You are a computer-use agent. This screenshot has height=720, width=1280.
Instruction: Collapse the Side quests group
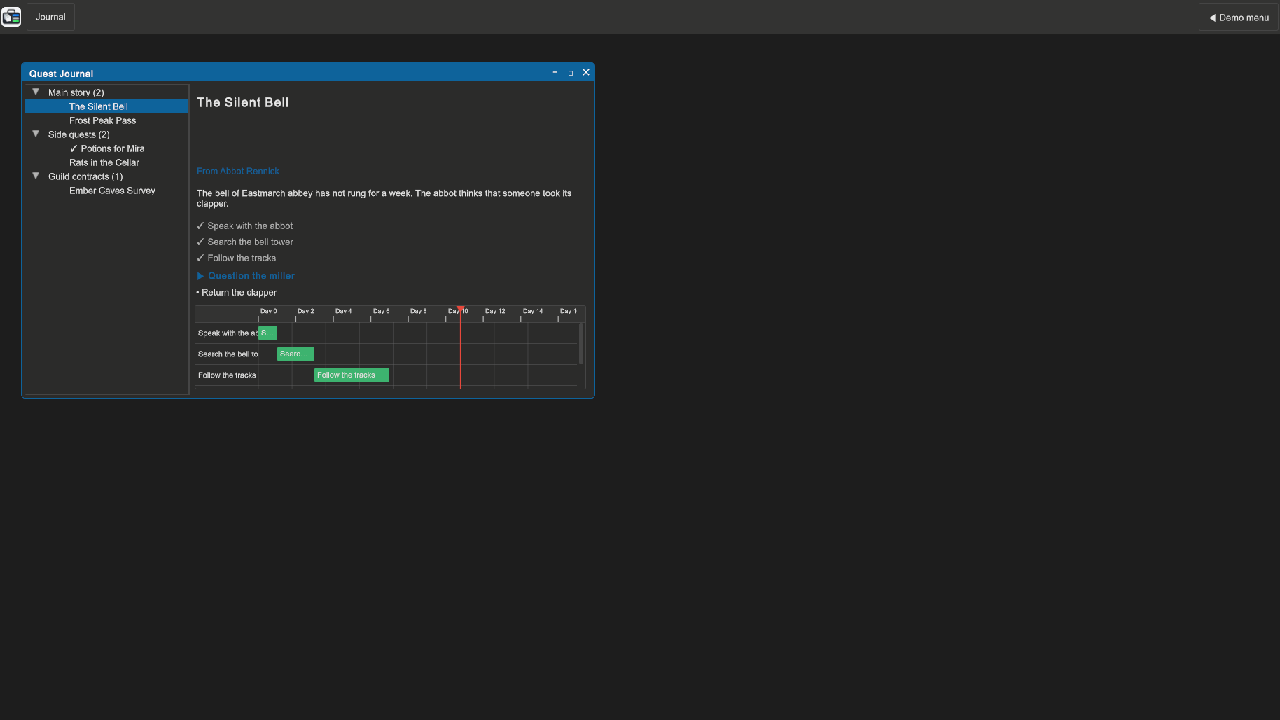pyautogui.click(x=36, y=134)
